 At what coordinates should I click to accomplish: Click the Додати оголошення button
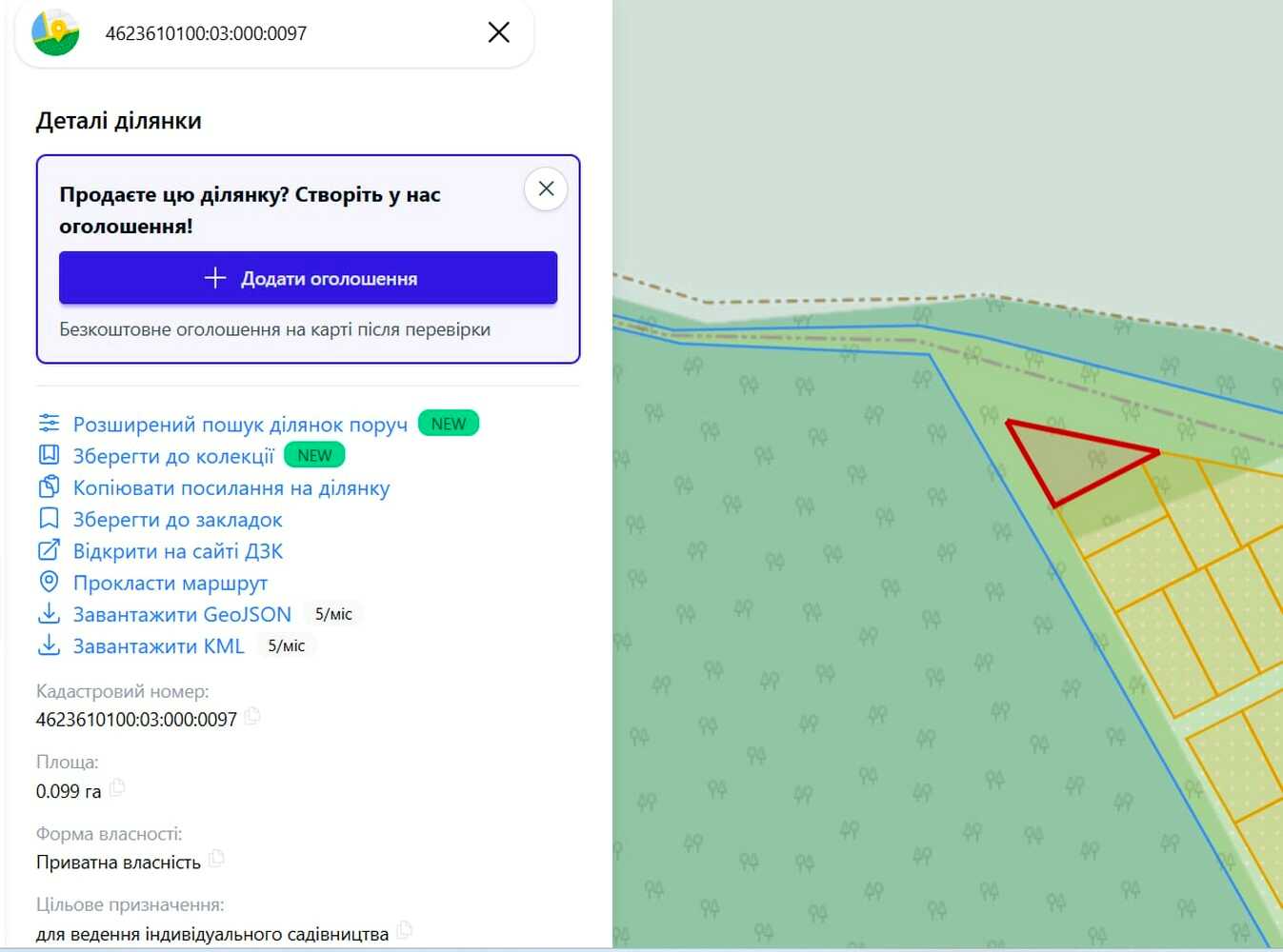point(308,278)
